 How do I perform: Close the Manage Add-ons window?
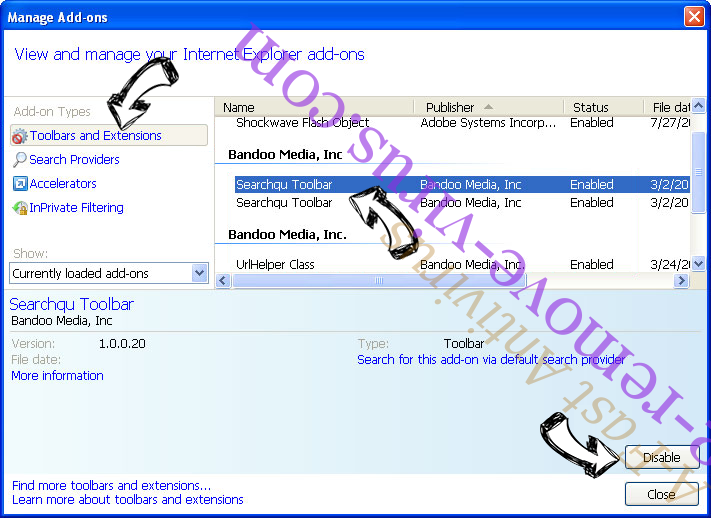(x=694, y=17)
